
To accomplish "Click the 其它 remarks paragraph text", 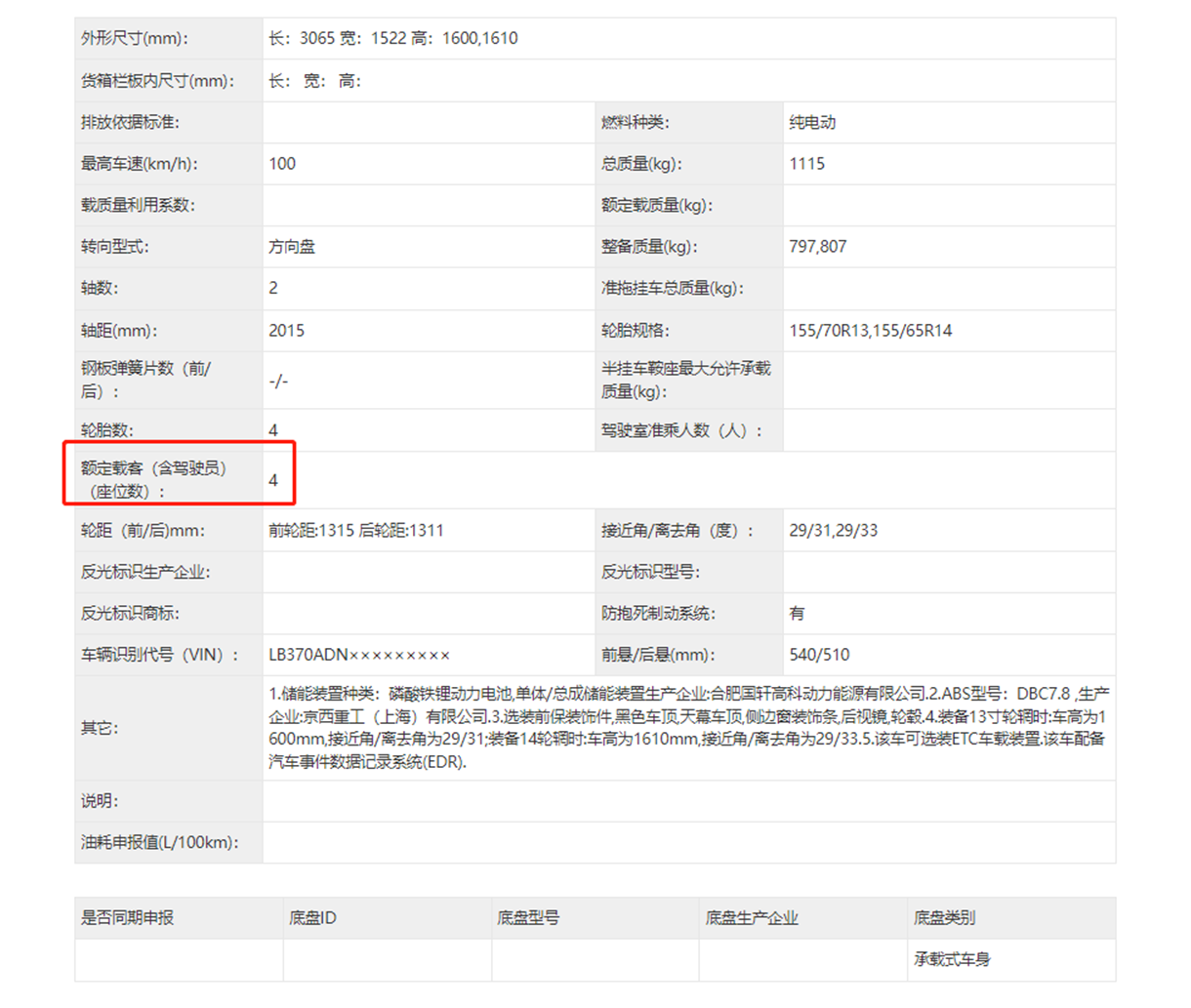I will [688, 728].
